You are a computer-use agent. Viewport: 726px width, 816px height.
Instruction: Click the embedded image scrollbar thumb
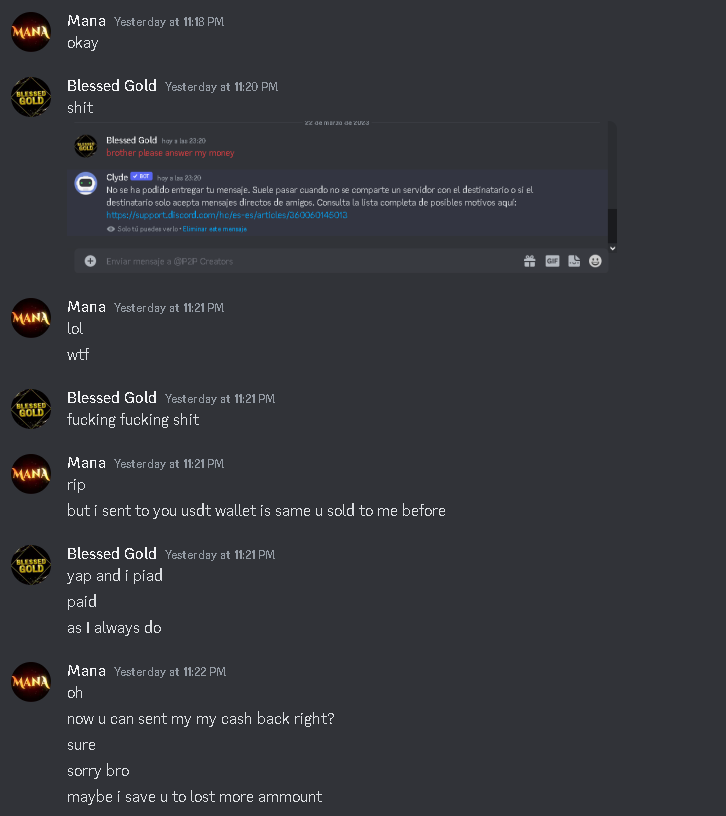(x=613, y=225)
